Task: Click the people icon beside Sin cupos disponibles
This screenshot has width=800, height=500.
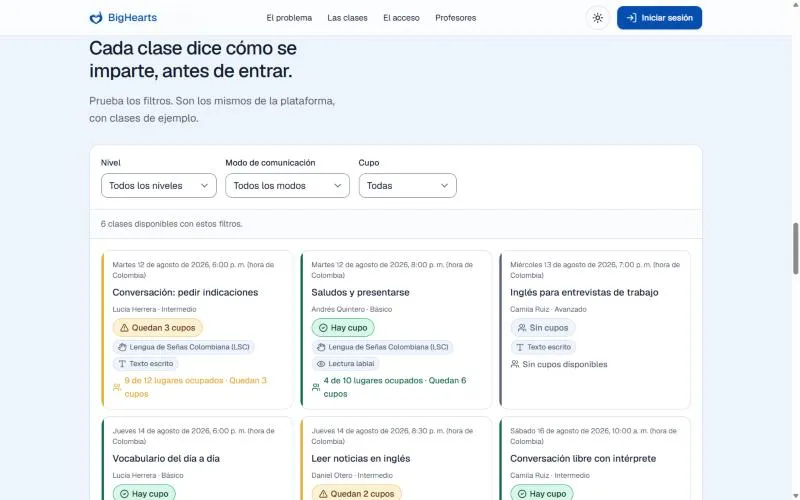Action: [x=515, y=364]
